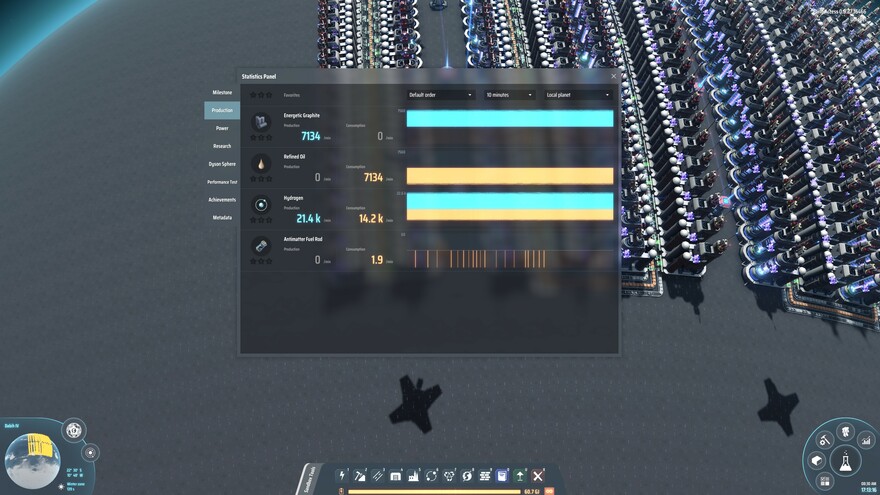Expand the 10 minutes time range dropdown
Image resolution: width=880 pixels, height=495 pixels.
(x=509, y=95)
